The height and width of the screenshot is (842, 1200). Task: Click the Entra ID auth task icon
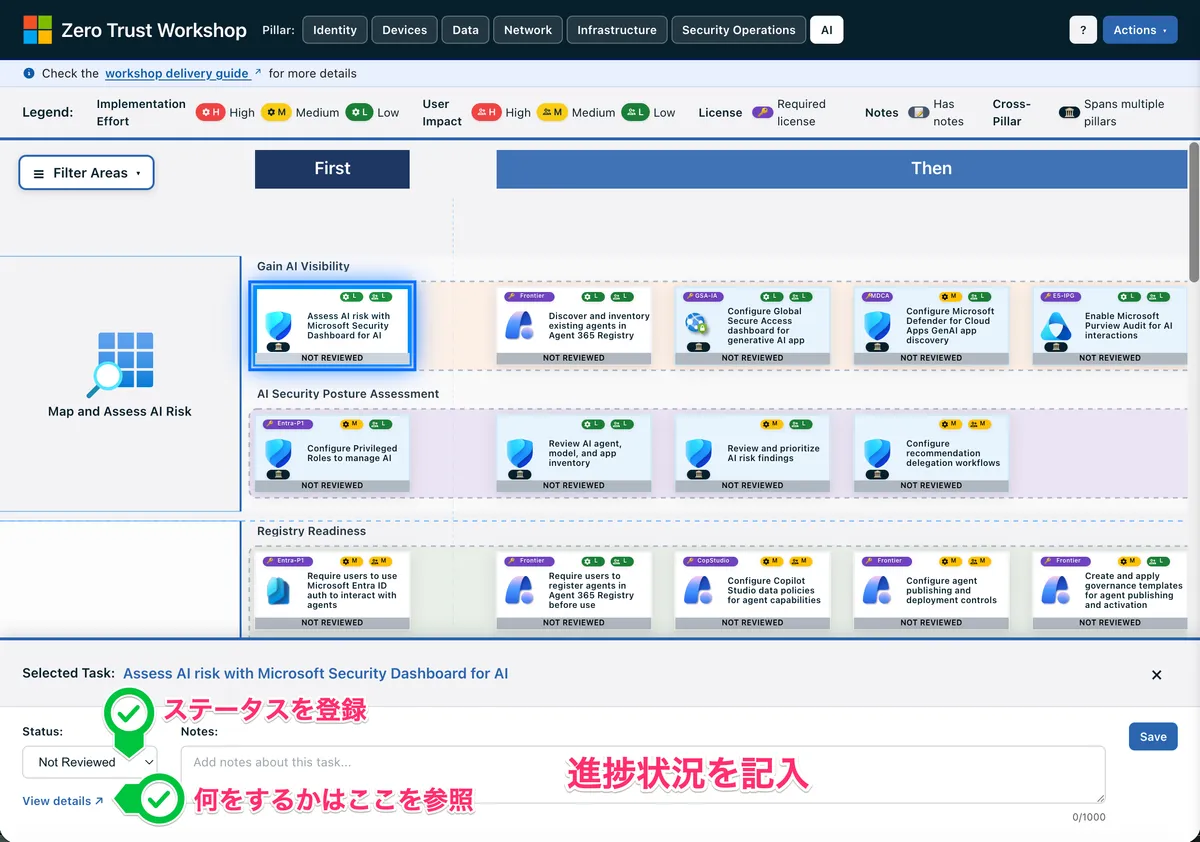(278, 590)
